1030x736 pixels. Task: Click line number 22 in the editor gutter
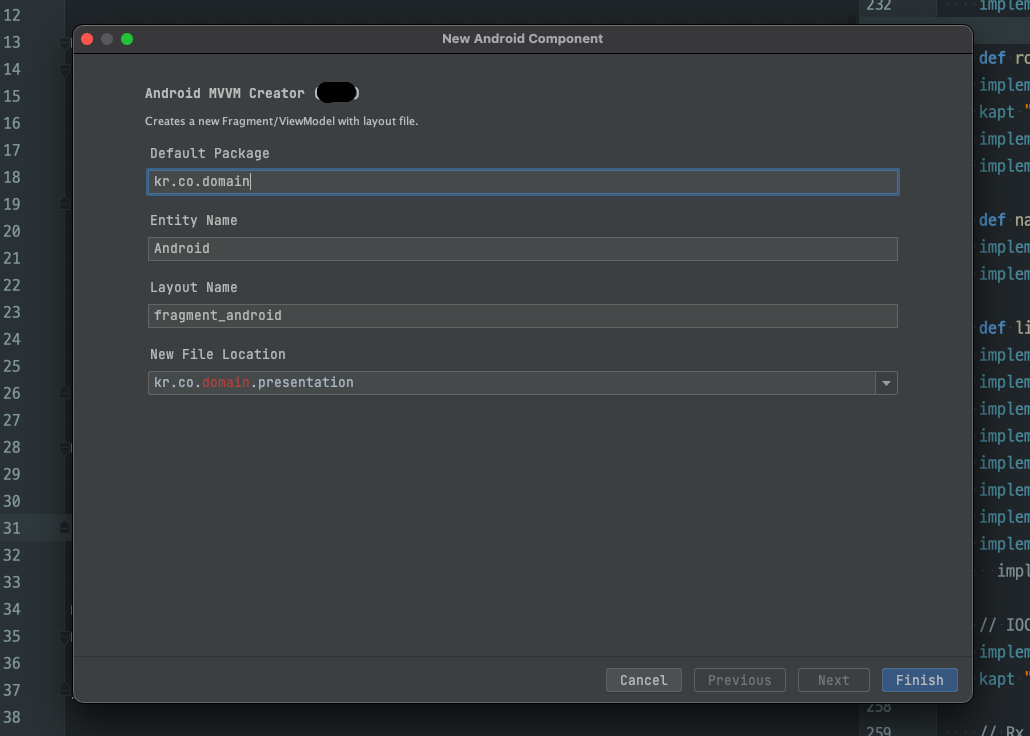(x=12, y=285)
